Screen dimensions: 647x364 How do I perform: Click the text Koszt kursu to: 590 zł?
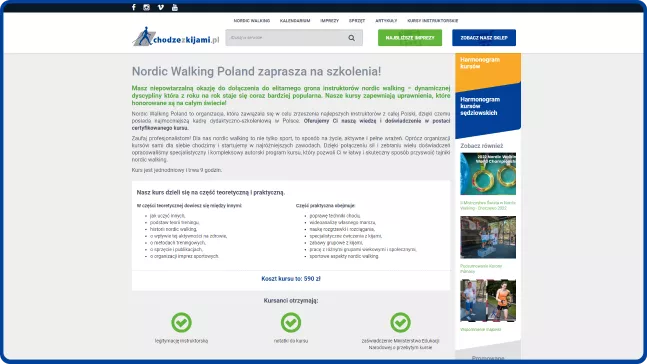tap(291, 279)
